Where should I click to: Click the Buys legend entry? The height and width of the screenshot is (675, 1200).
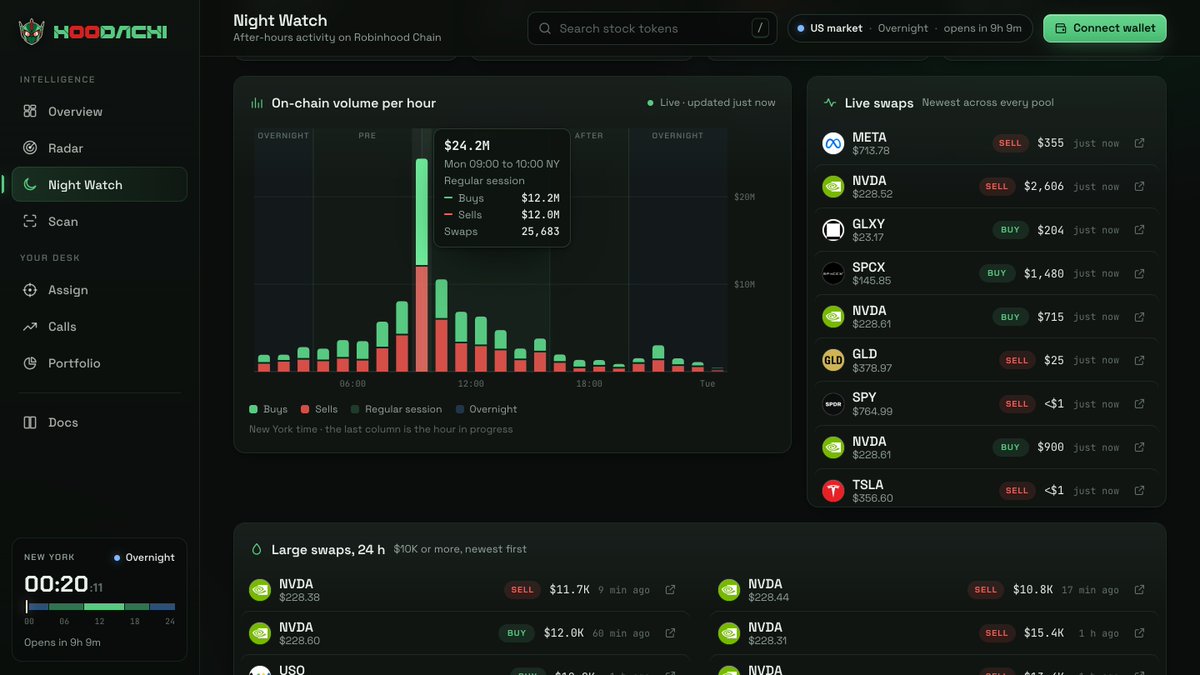click(x=268, y=409)
